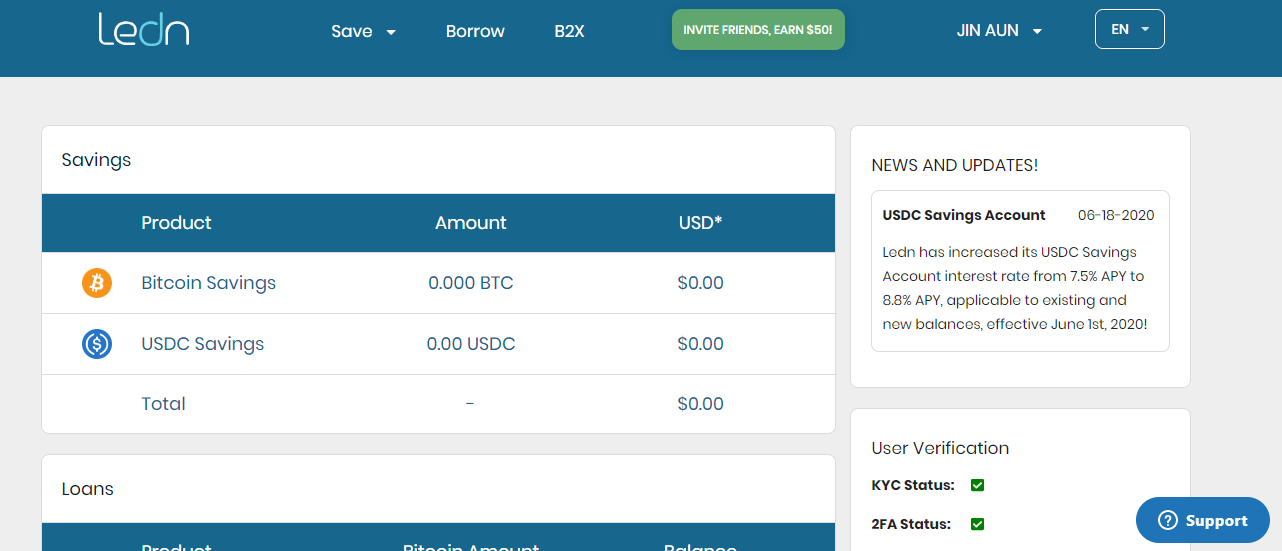This screenshot has height=551, width=1282.
Task: Click the Support question mark icon
Action: coord(1167,520)
